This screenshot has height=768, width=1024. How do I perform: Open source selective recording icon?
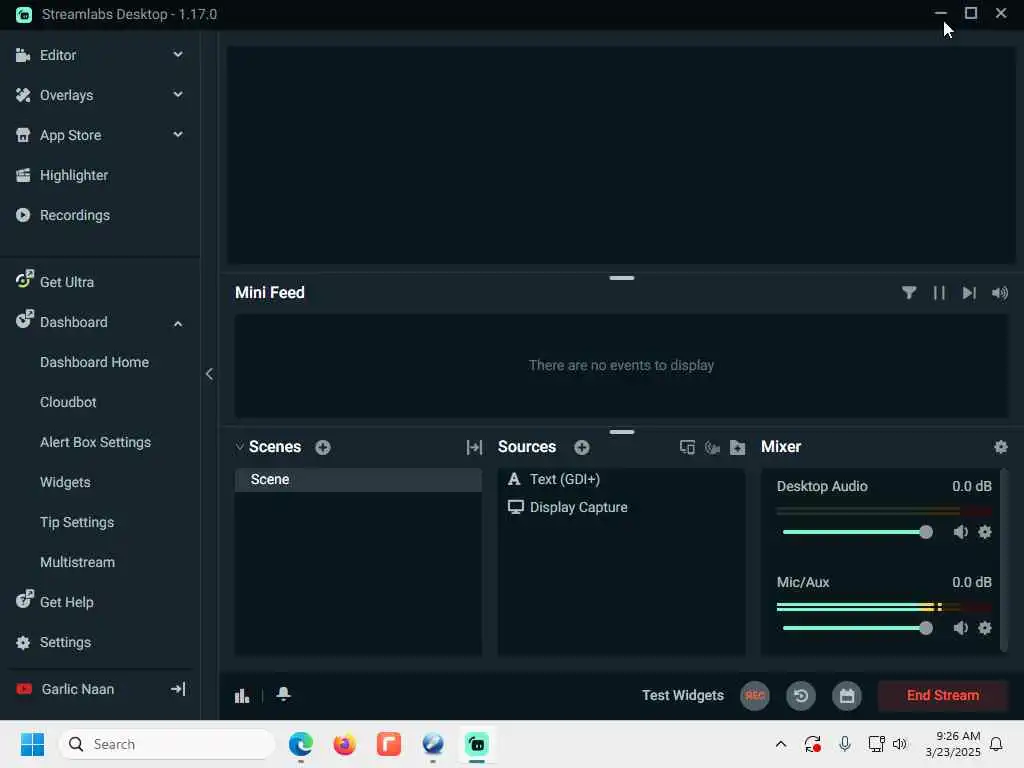click(x=687, y=447)
